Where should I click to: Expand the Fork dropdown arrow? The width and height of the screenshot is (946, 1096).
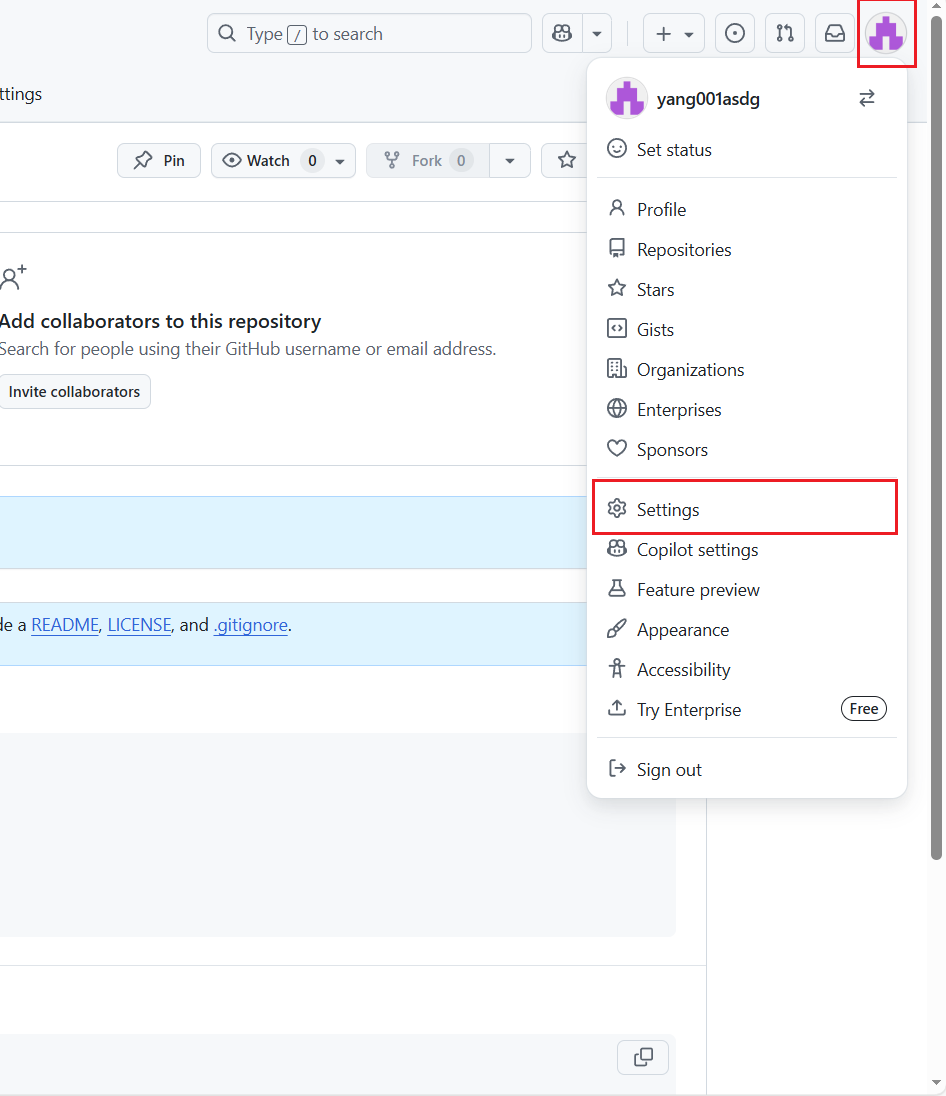510,161
